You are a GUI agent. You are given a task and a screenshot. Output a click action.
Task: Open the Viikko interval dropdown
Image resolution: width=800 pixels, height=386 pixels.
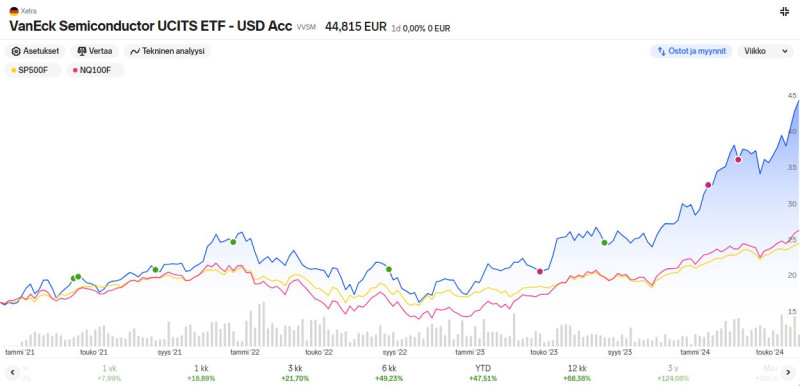[x=765, y=52]
